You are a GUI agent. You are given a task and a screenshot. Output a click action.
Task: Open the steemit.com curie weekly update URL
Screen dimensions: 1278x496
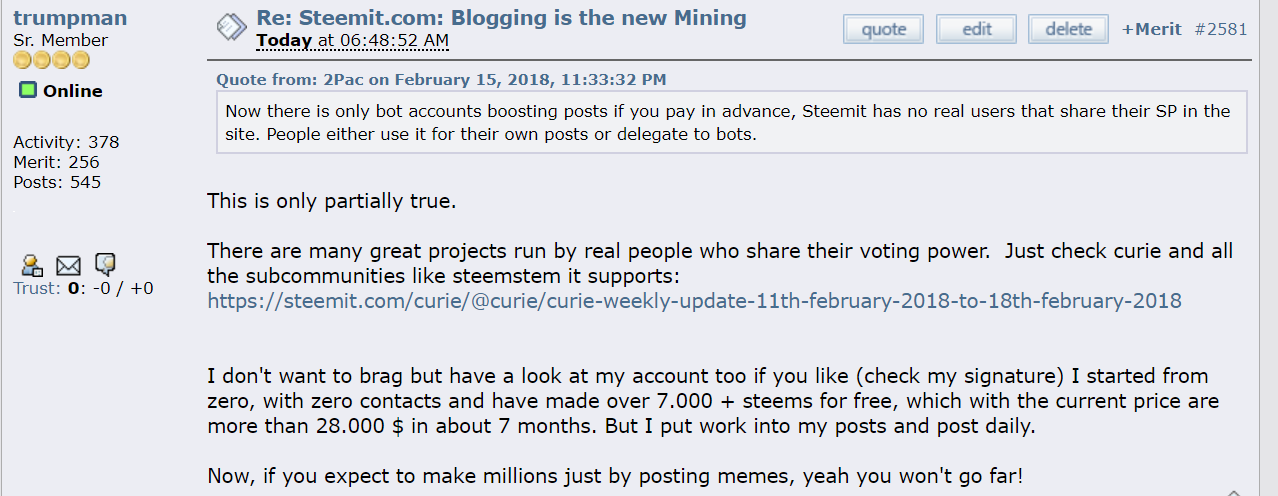(694, 300)
